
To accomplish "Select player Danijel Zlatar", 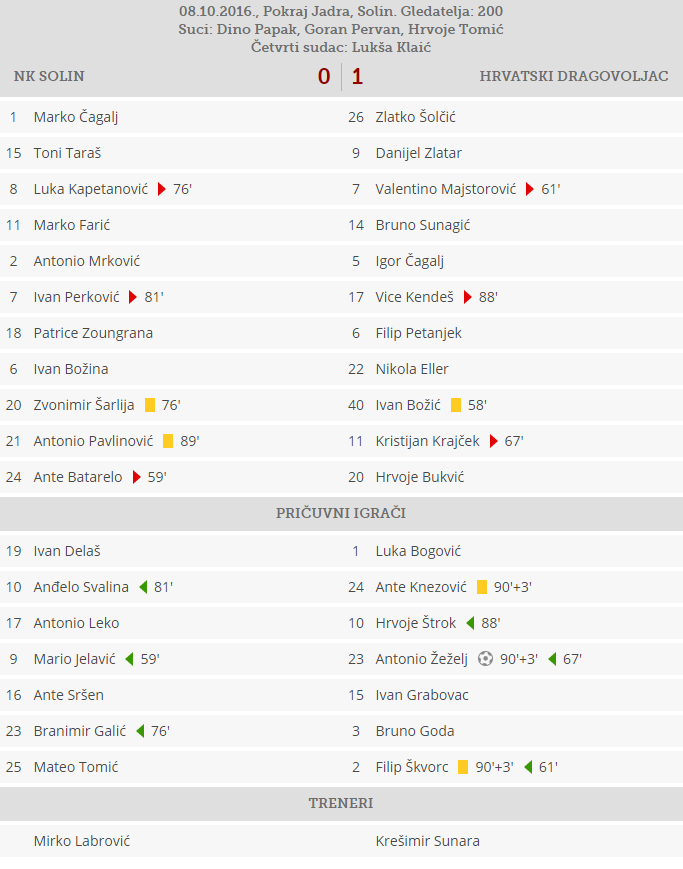I will click(418, 153).
